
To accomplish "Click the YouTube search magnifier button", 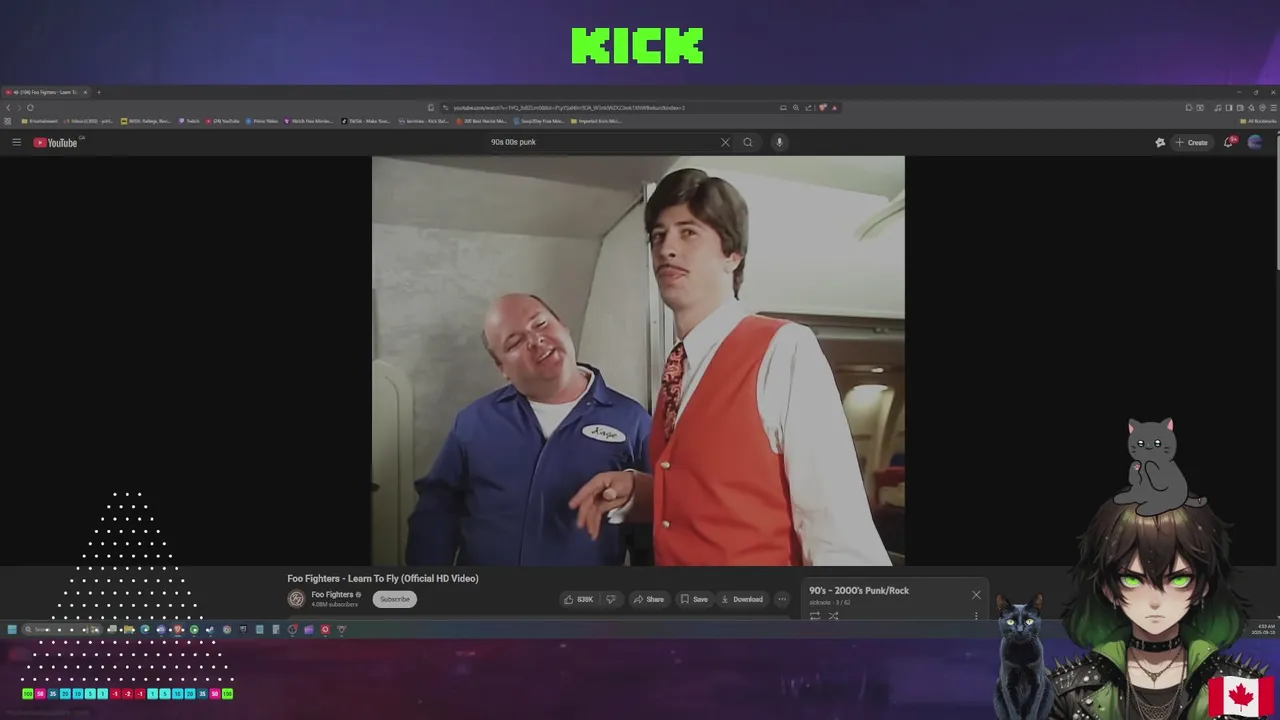I will point(747,142).
